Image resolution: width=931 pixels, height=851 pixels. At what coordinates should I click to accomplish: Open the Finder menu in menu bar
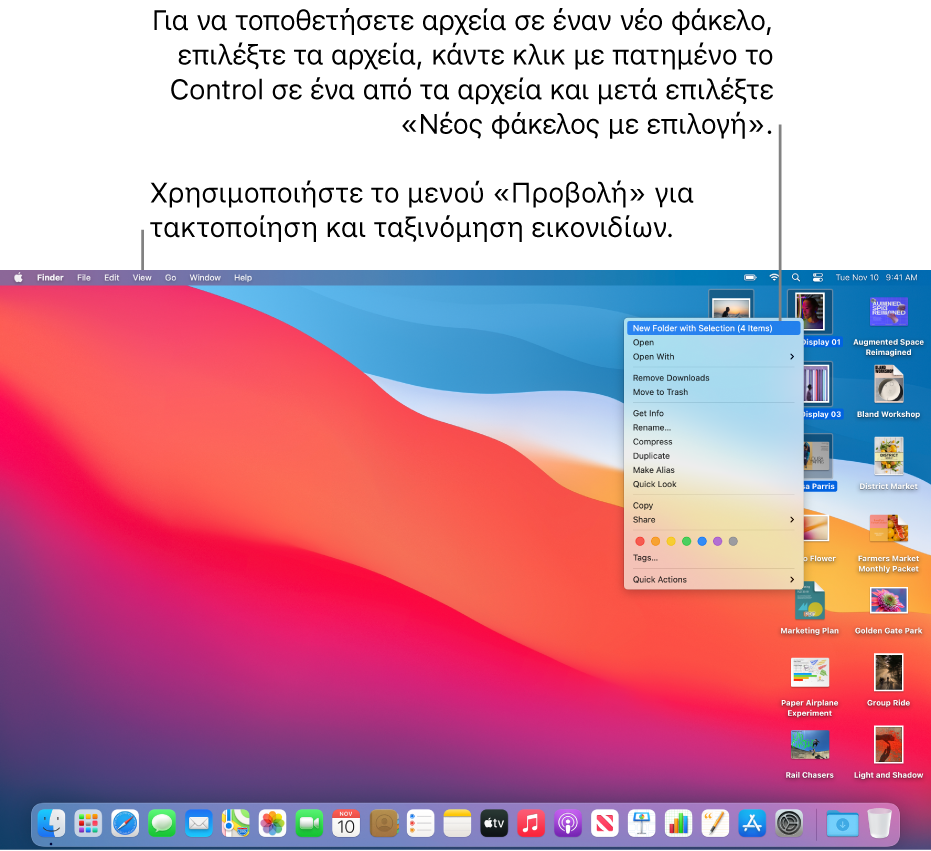coord(50,277)
